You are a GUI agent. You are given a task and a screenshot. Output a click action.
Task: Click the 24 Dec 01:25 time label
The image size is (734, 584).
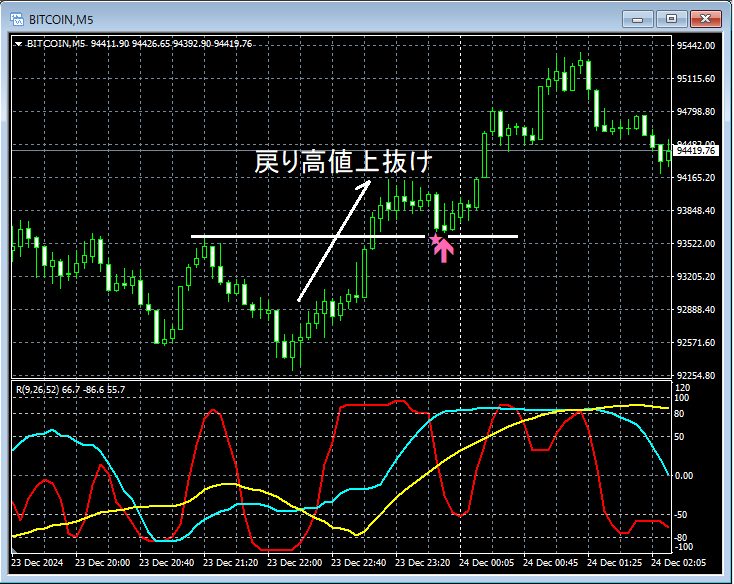[x=614, y=562]
